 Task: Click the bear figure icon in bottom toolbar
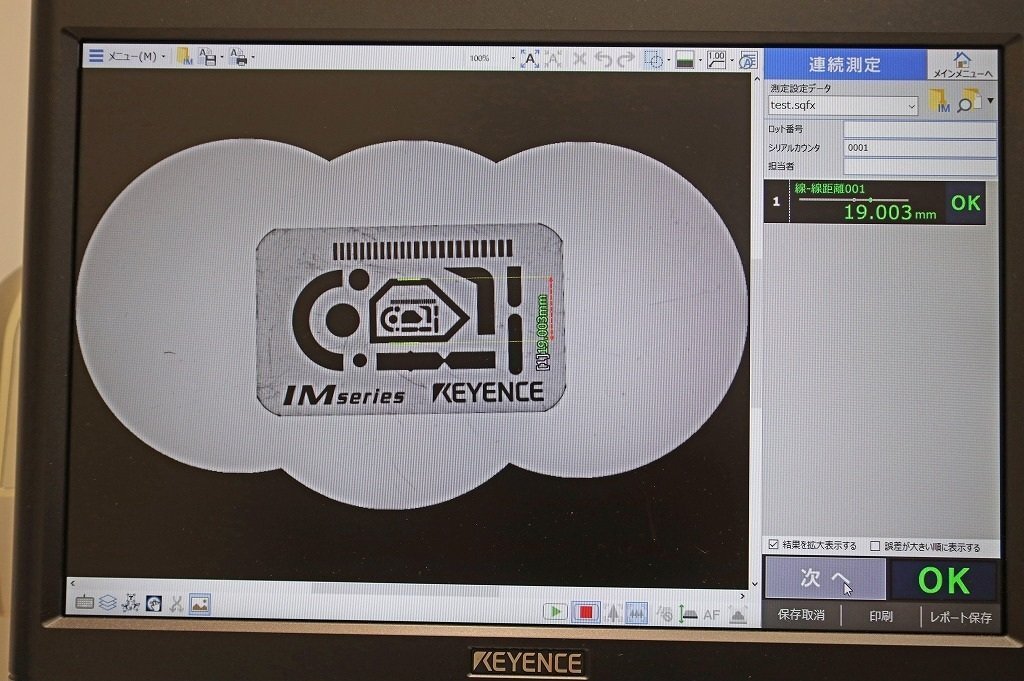[x=131, y=603]
